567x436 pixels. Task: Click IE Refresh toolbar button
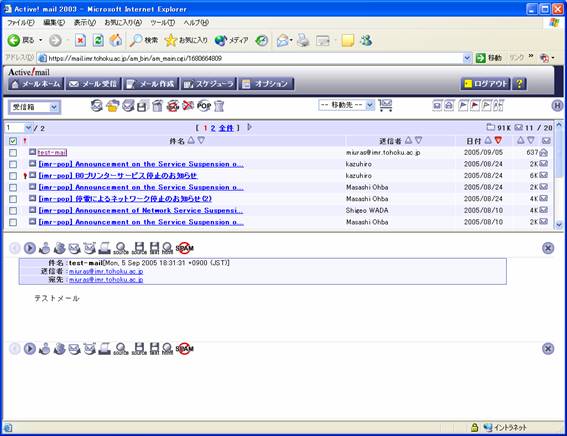(x=98, y=40)
